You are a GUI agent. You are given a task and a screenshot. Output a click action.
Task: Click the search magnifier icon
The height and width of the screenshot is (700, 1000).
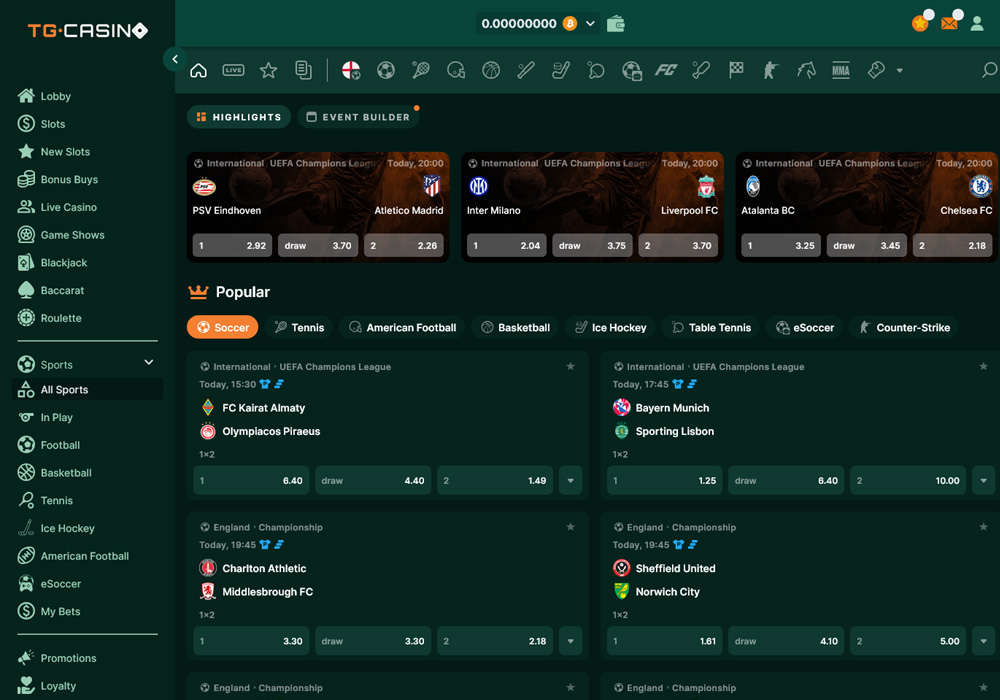point(988,70)
